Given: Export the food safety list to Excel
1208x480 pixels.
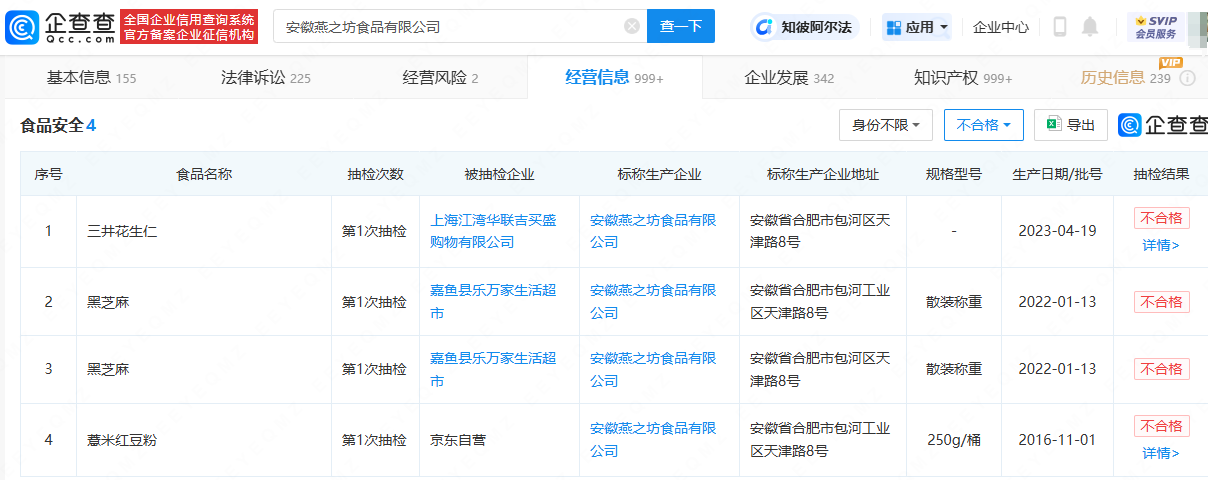Looking at the screenshot, I should [1070, 125].
